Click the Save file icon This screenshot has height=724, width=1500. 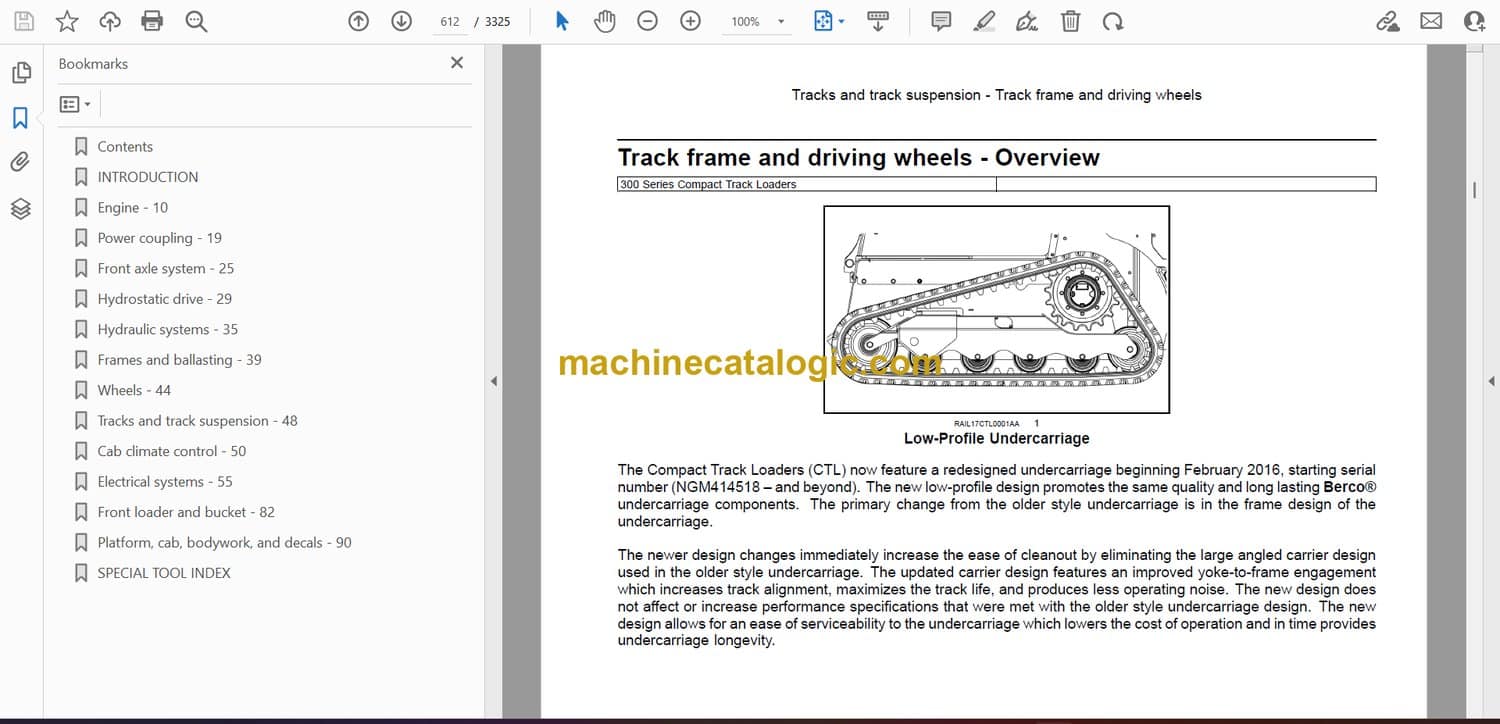(x=24, y=21)
